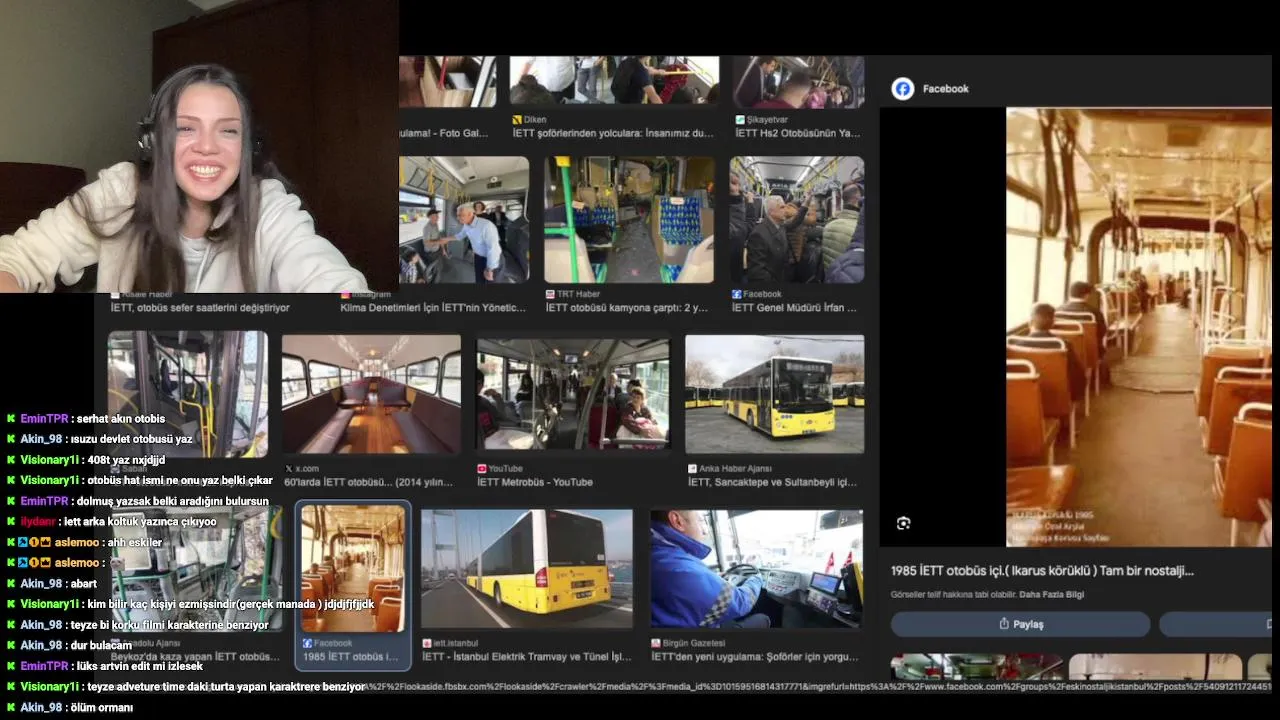
Task: Click the Anka Haber Ajansı source icon
Action: pyautogui.click(x=692, y=468)
